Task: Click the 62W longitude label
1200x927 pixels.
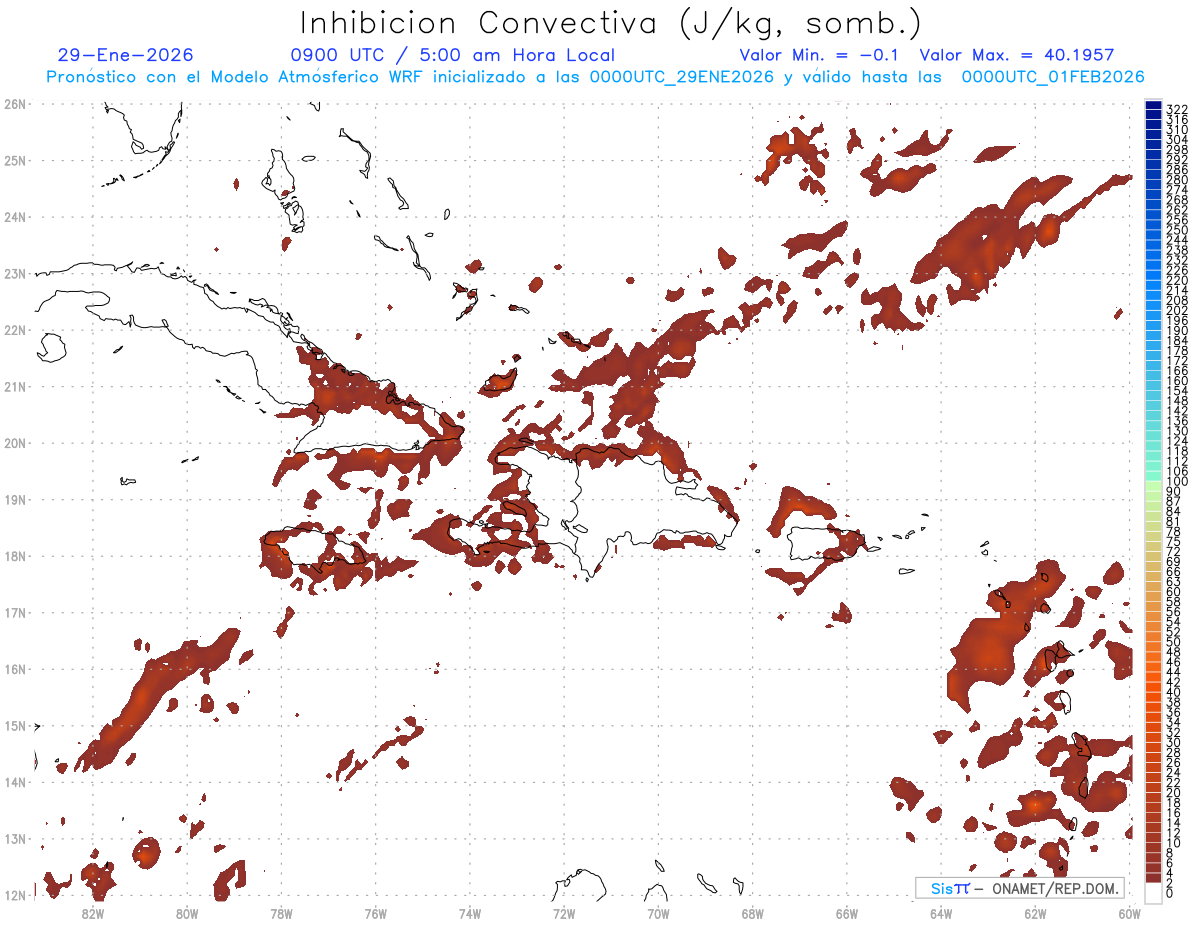Action: tap(1034, 912)
